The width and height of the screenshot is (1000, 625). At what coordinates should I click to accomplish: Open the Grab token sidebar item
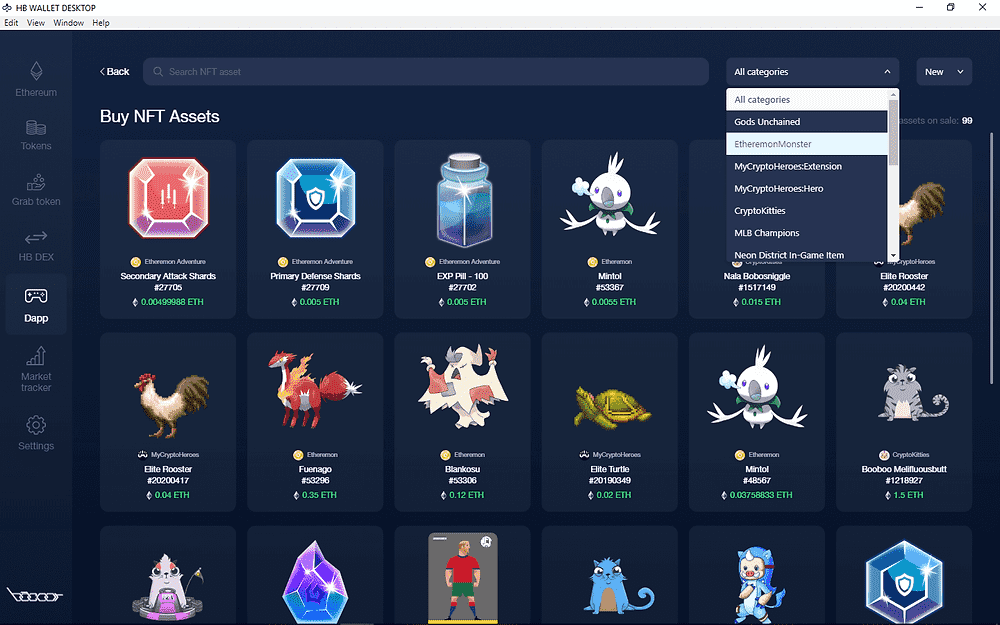pyautogui.click(x=36, y=190)
